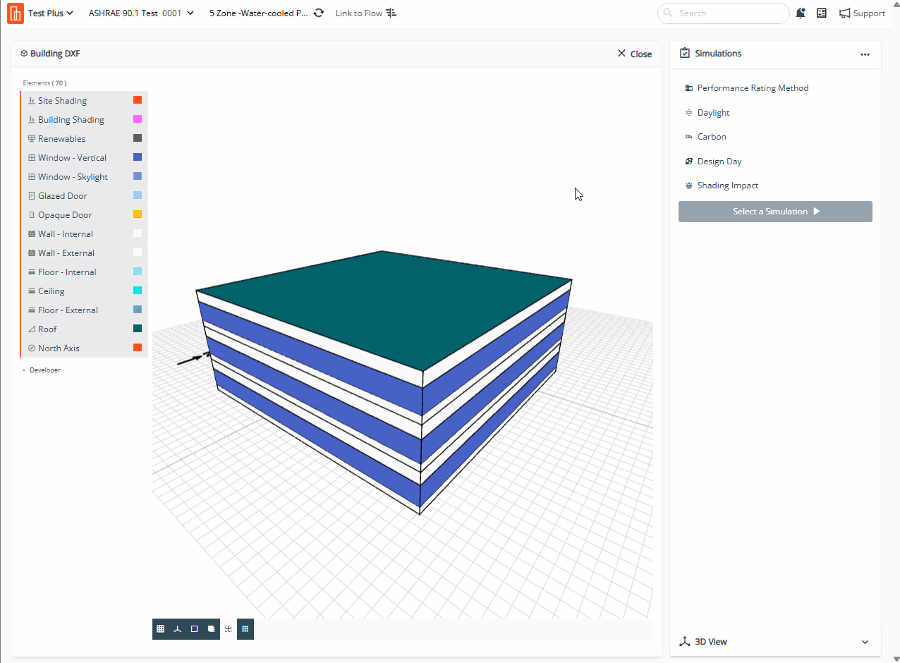Click the axes icon in the viewer toolbar
This screenshot has width=900, height=663.
(x=177, y=629)
